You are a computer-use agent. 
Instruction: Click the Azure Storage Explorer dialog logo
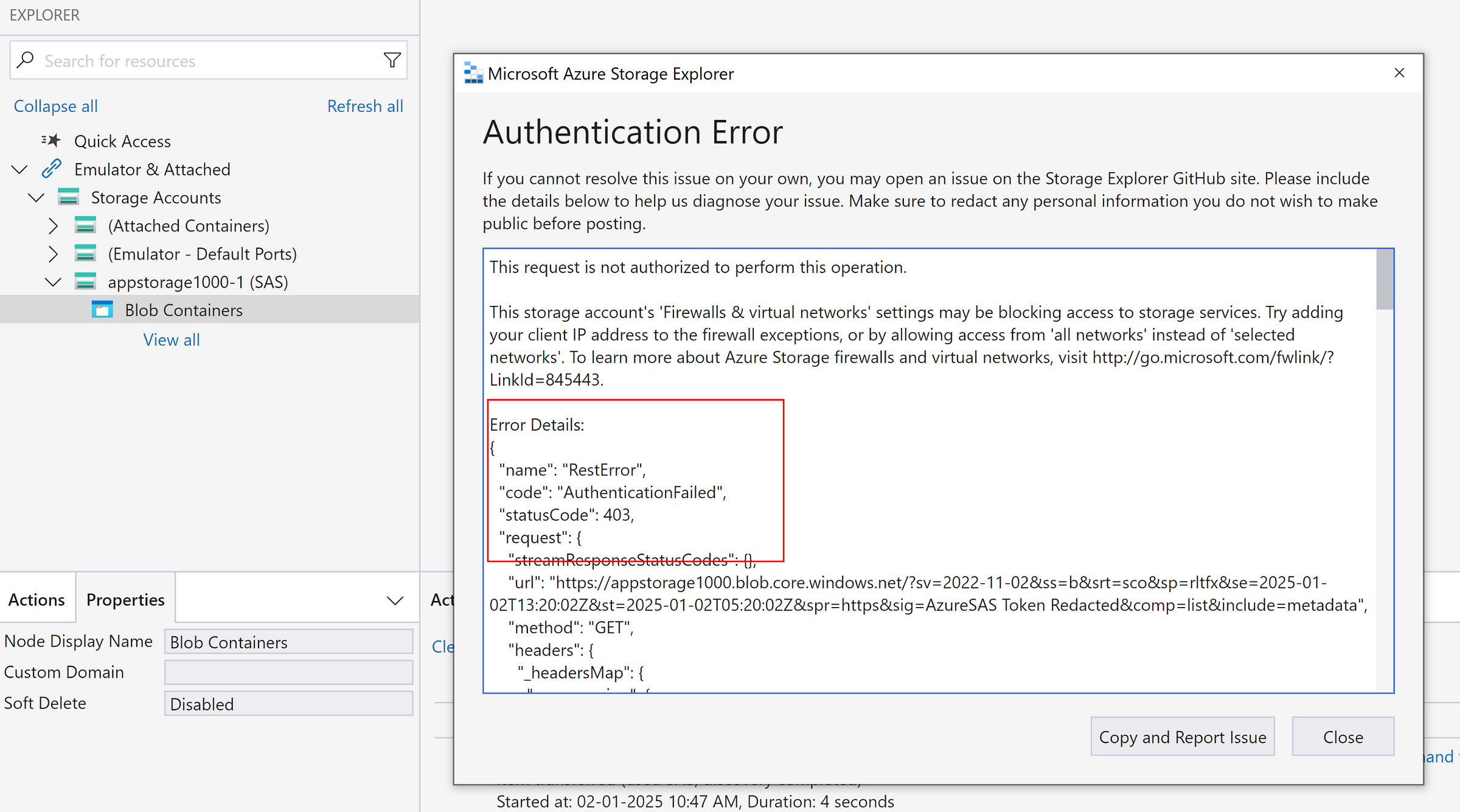[473, 73]
